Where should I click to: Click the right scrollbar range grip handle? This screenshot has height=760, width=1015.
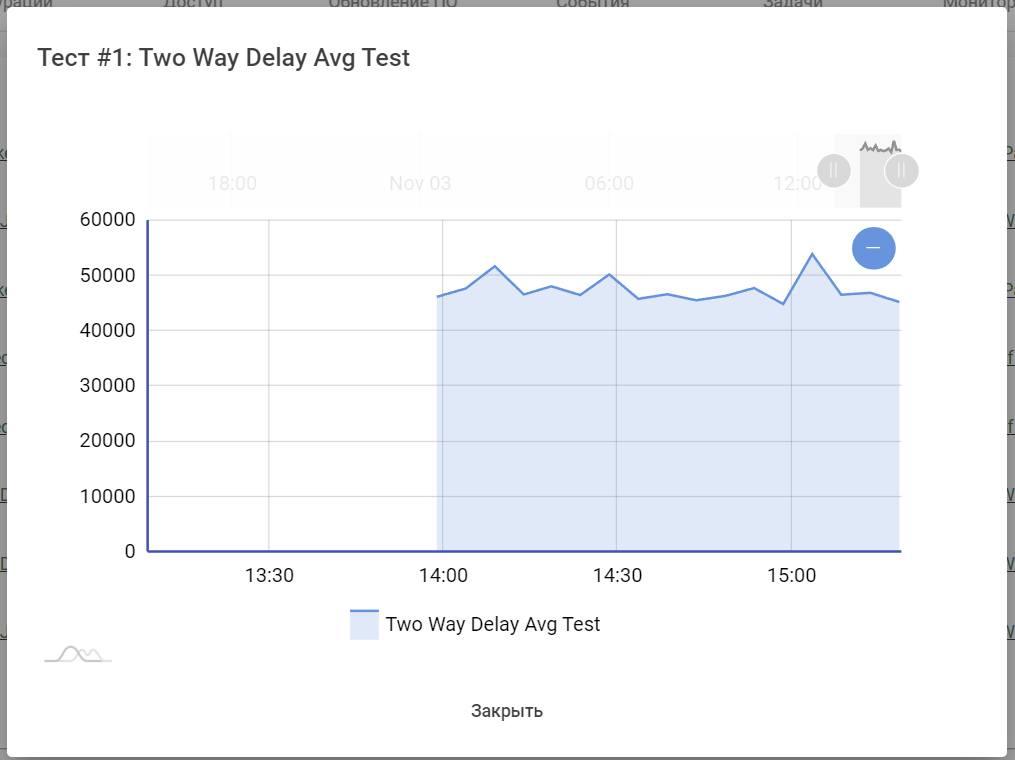[901, 171]
